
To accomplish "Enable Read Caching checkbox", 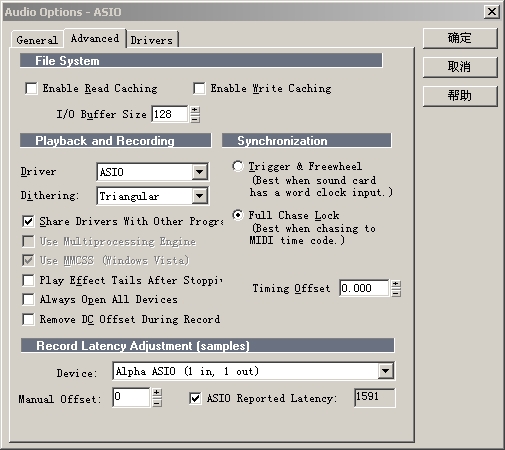I will coord(31,89).
